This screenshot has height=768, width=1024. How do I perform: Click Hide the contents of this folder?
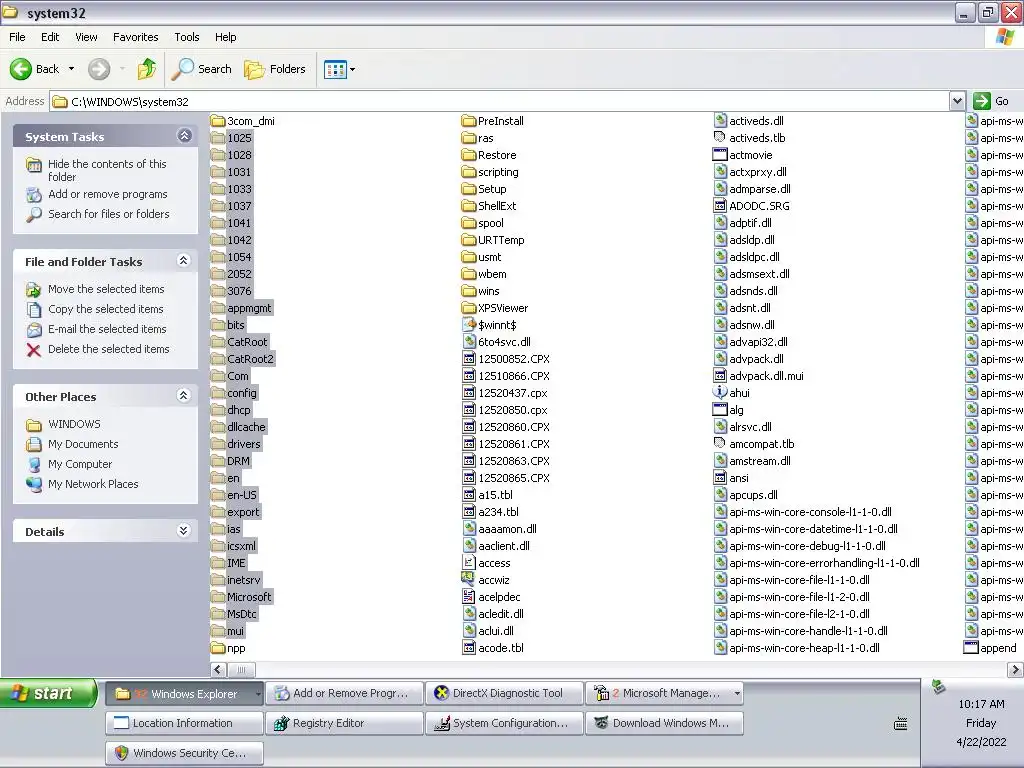tap(107, 170)
